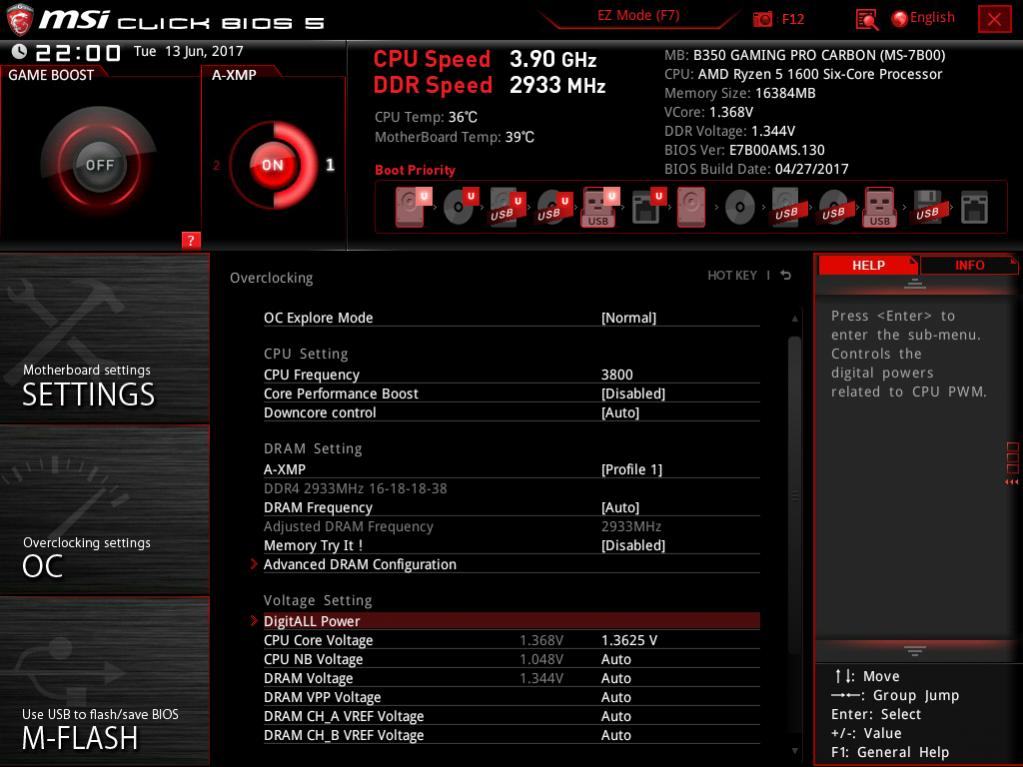Open the BIOS search magnifier icon
1023x767 pixels.
coord(866,20)
